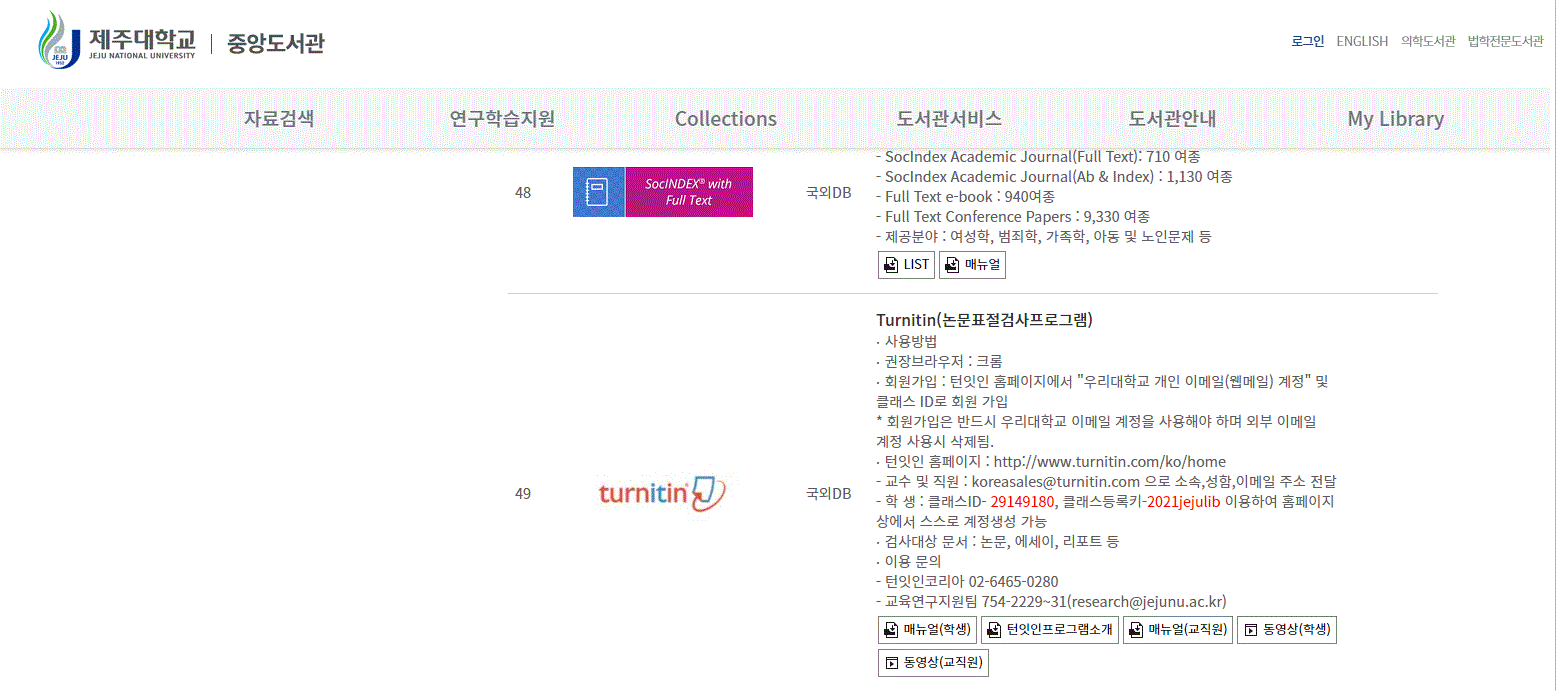Open the 도서관서비스 menu
Viewport: 1558px width, 691px height.
pos(948,118)
